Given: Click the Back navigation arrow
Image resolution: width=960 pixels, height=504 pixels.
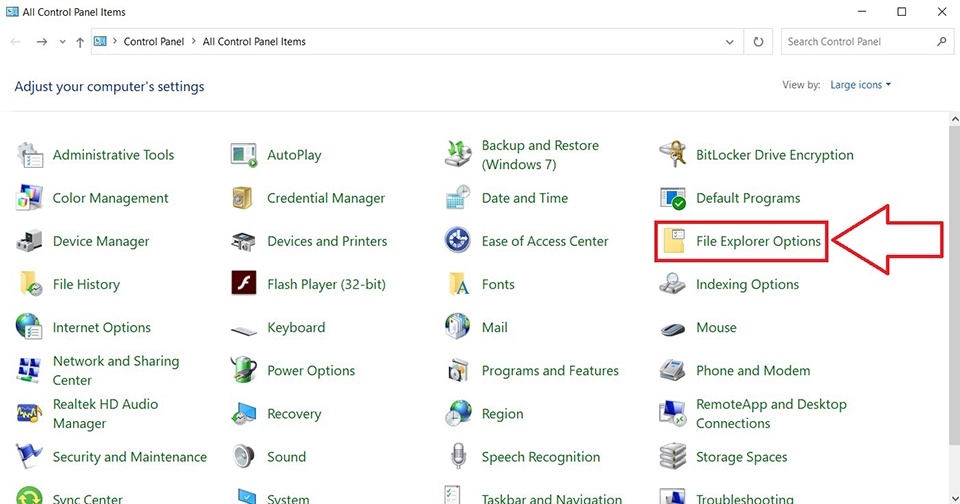Looking at the screenshot, I should point(16,42).
